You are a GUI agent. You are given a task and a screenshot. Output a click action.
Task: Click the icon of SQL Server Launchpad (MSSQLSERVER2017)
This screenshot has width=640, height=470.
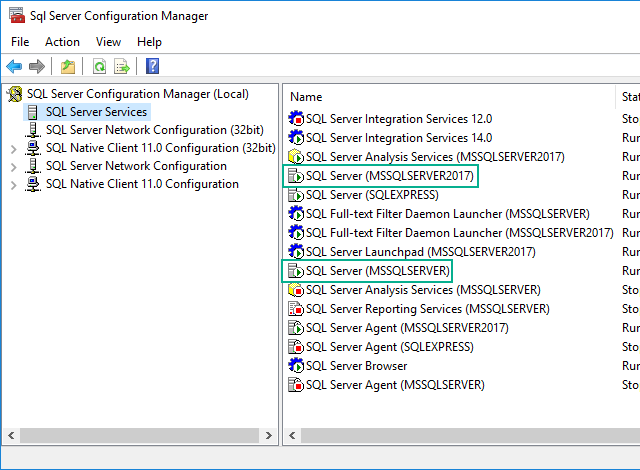pos(296,252)
